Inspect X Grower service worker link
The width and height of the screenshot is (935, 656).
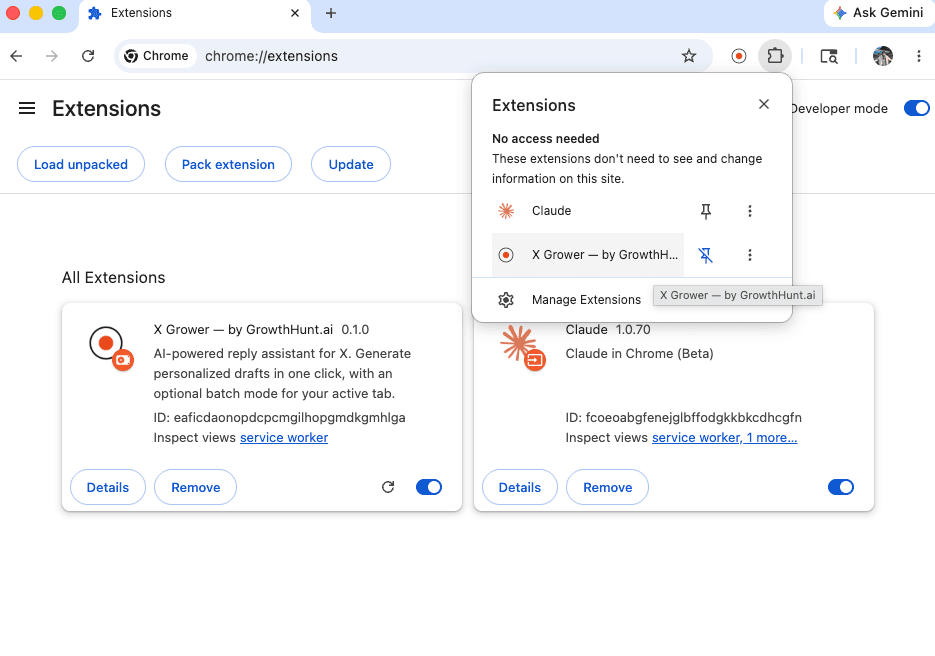284,438
